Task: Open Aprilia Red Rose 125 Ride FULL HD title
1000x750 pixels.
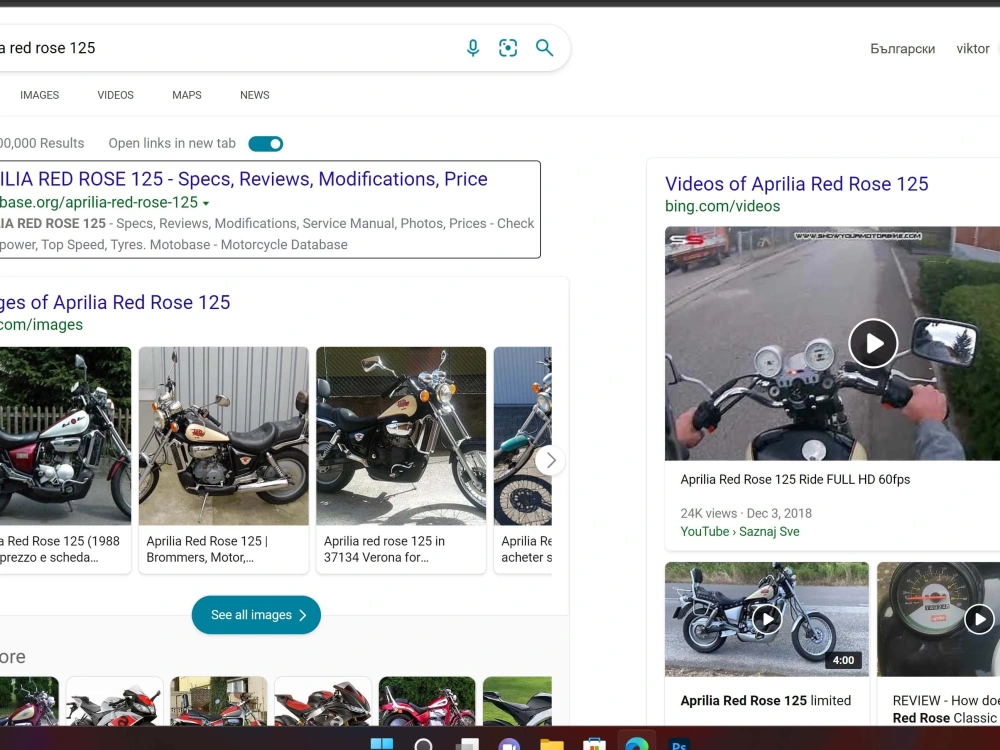Action: click(795, 480)
